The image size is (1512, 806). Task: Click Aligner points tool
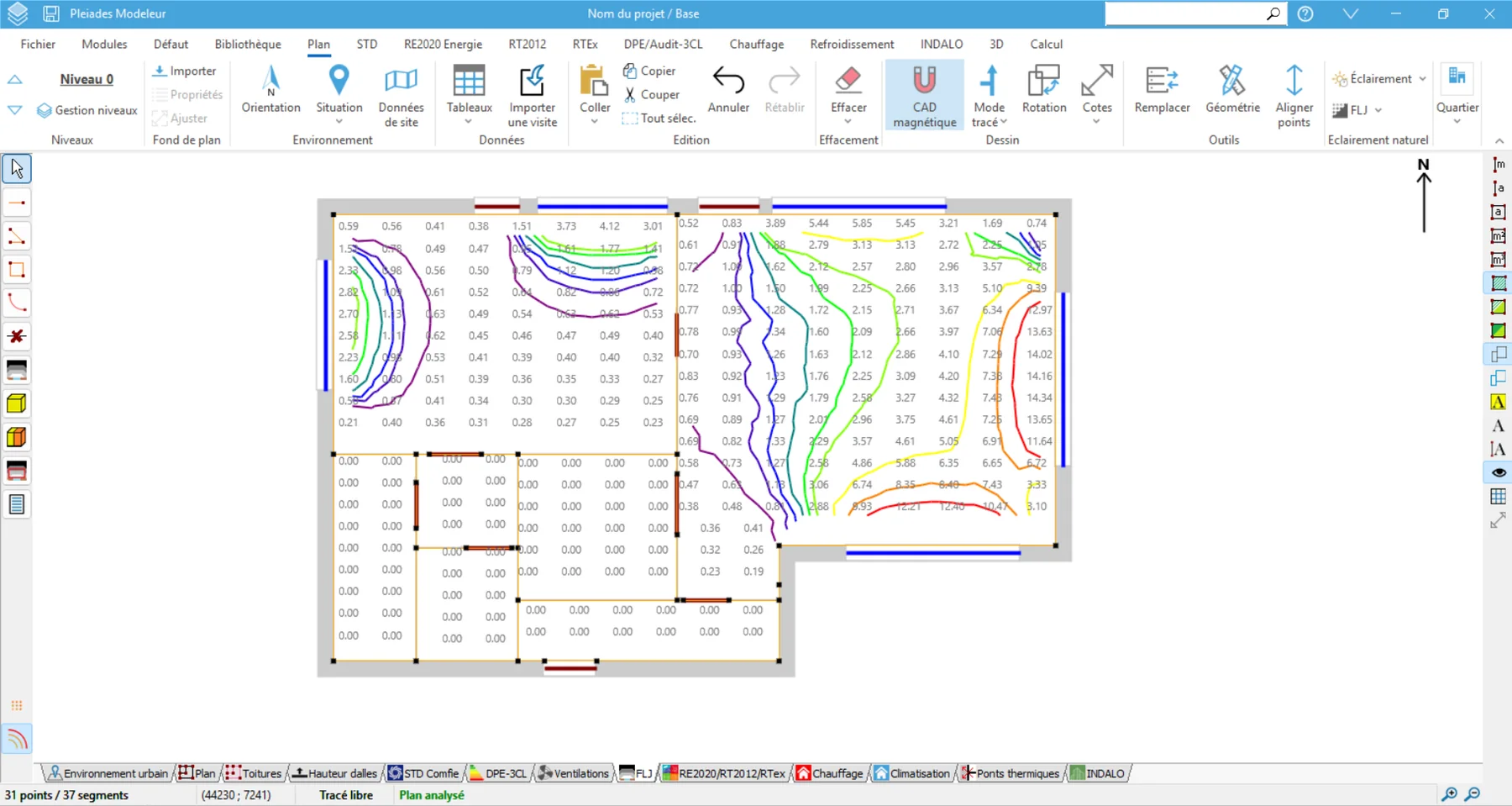pos(1294,96)
